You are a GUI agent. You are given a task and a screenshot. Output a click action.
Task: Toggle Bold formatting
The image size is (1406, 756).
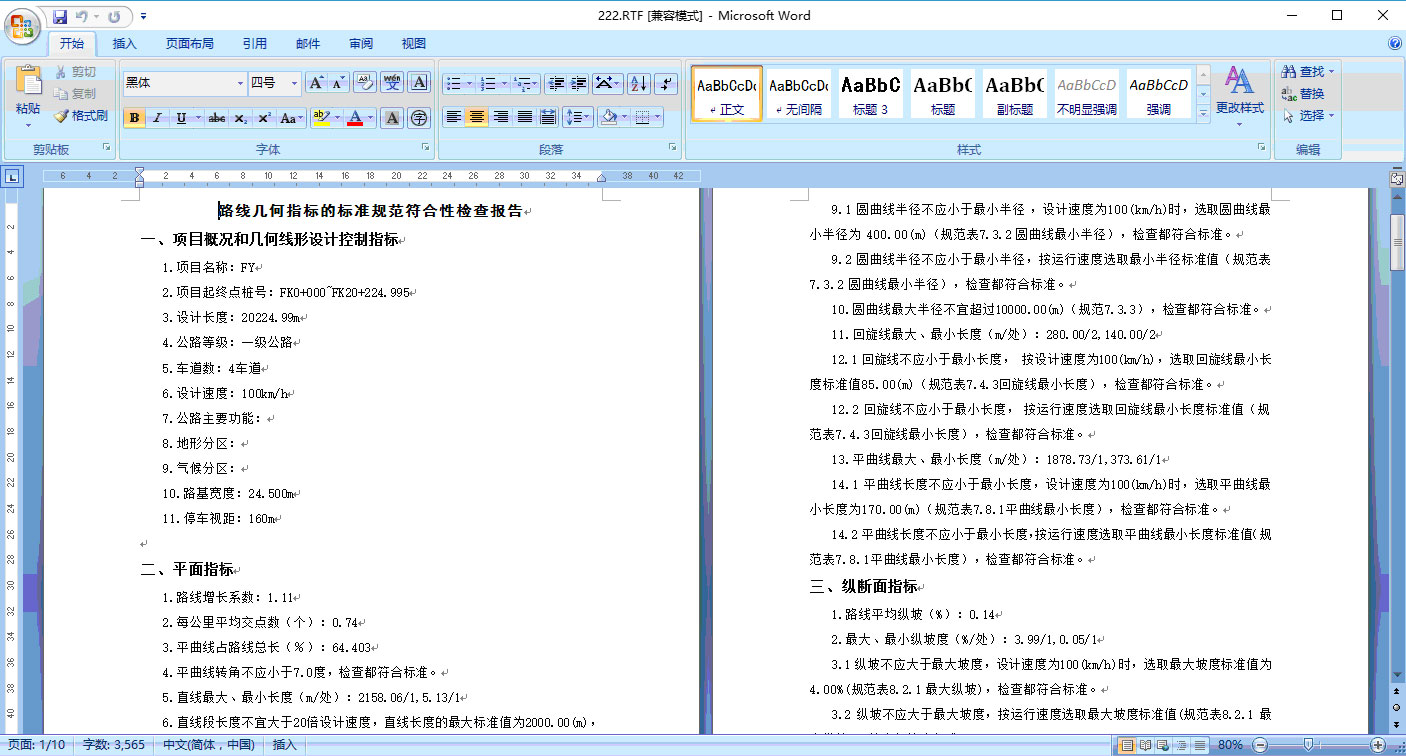[134, 118]
